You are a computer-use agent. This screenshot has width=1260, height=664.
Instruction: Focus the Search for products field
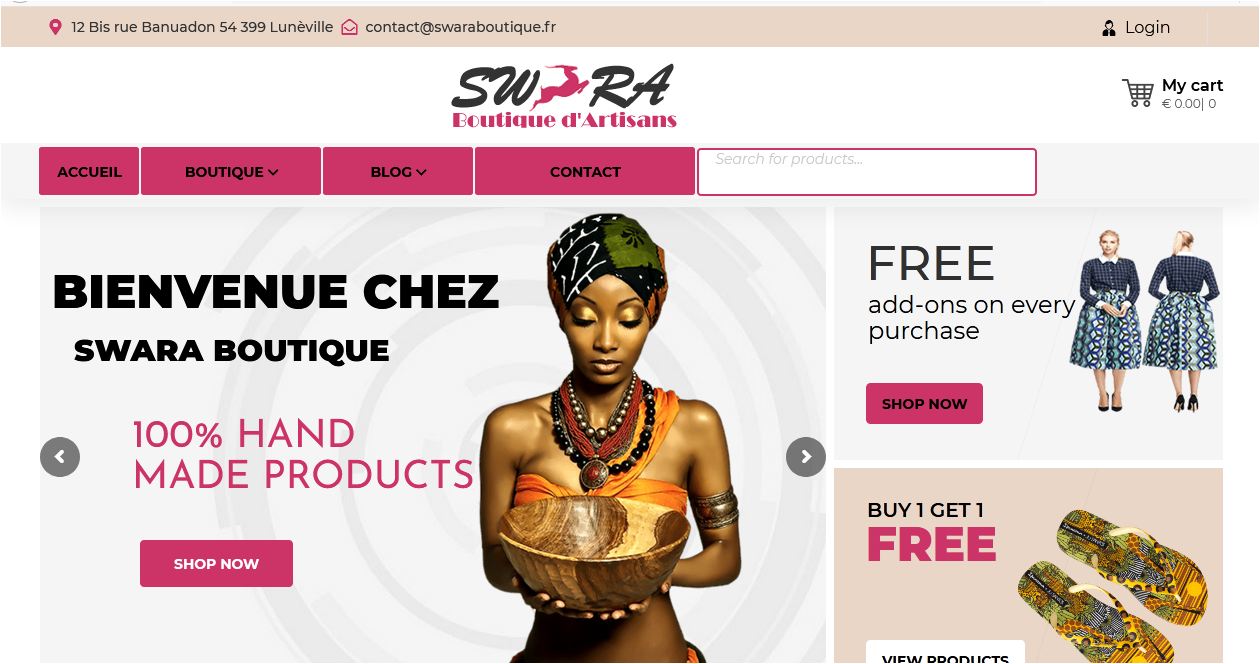click(867, 171)
